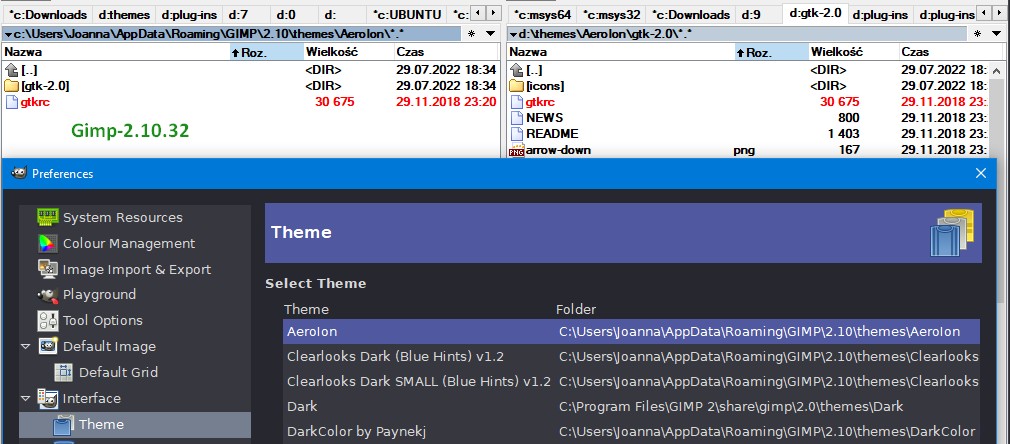Click the theme shirts icon in Theme header

pos(952,233)
